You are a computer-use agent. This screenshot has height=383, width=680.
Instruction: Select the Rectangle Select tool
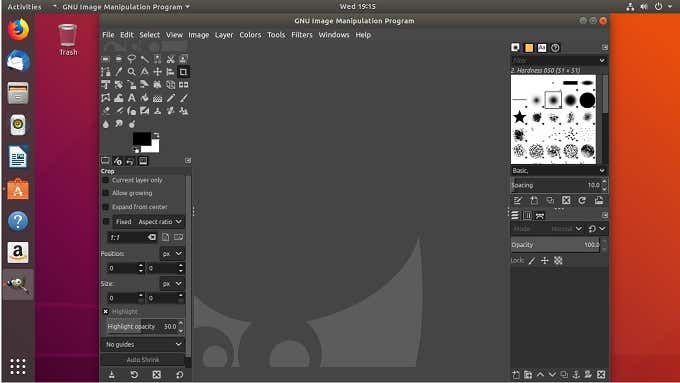[x=105, y=59]
